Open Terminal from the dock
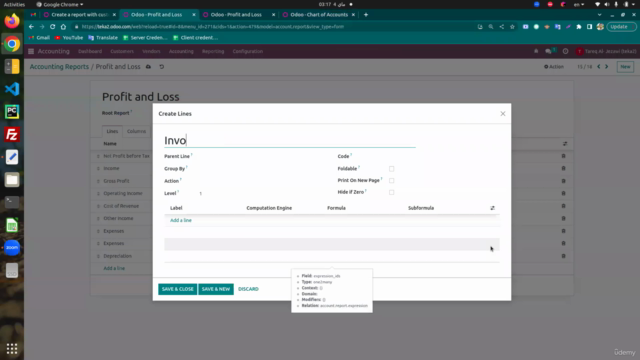This screenshot has height=360, width=640. point(12,202)
